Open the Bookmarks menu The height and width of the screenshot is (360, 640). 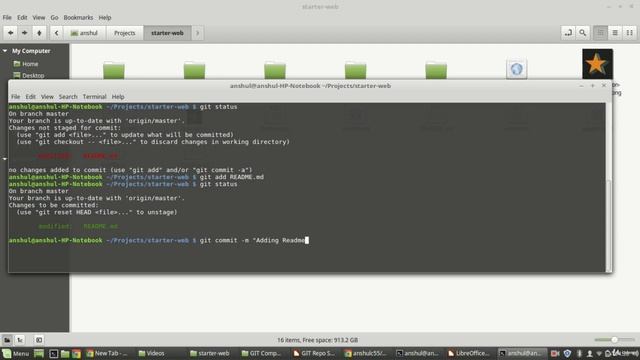click(78, 18)
